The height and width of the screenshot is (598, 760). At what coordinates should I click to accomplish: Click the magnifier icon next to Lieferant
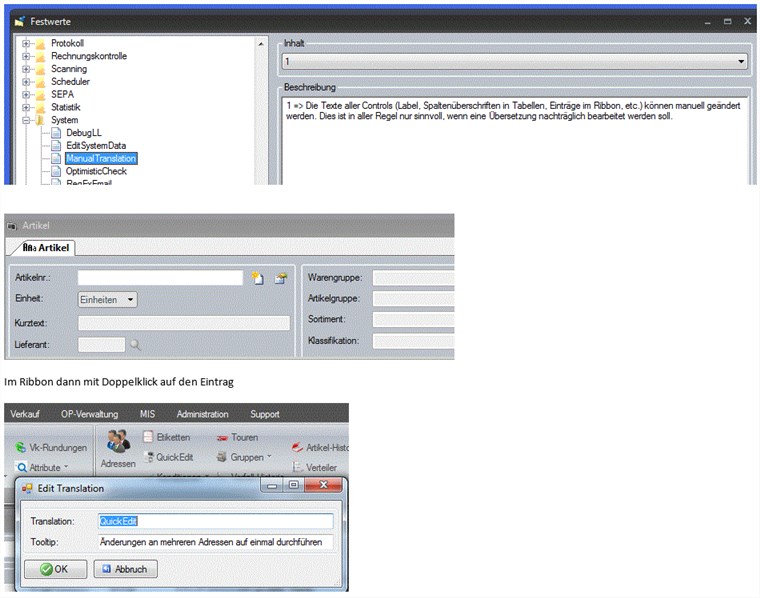click(x=136, y=345)
